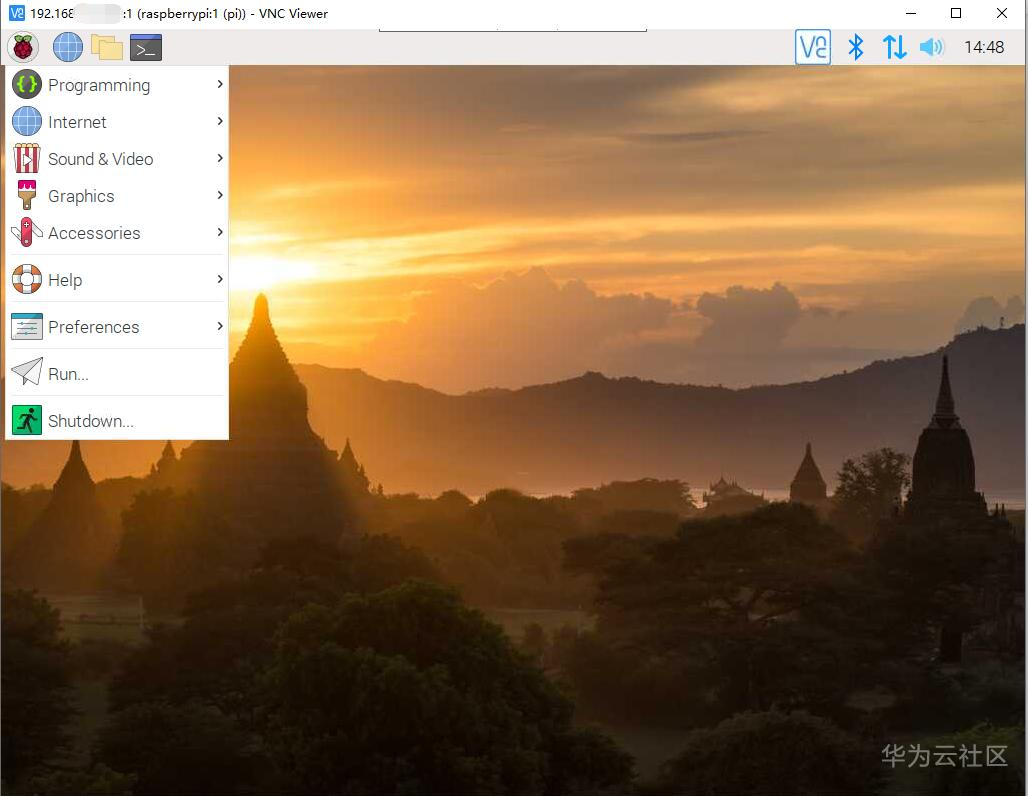Expand arrow beside Help
Viewport: 1028px width, 796px height.
[220, 279]
